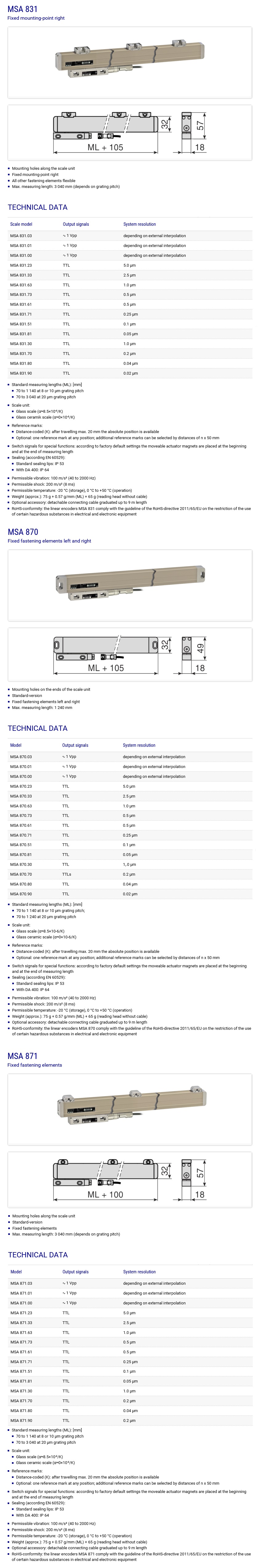Click '1,0 µm' resolution in MSA 870.30 row
261x1568 pixels.
click(x=129, y=864)
